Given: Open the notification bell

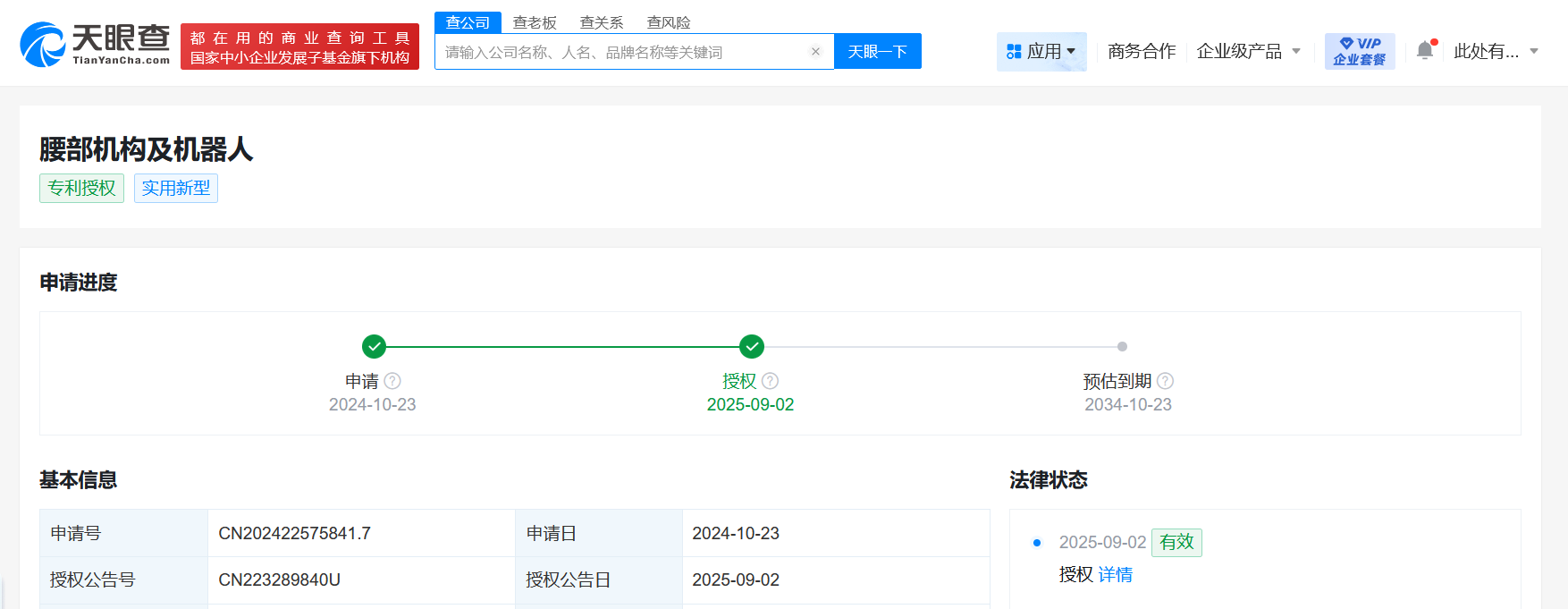Looking at the screenshot, I should coord(1425,51).
